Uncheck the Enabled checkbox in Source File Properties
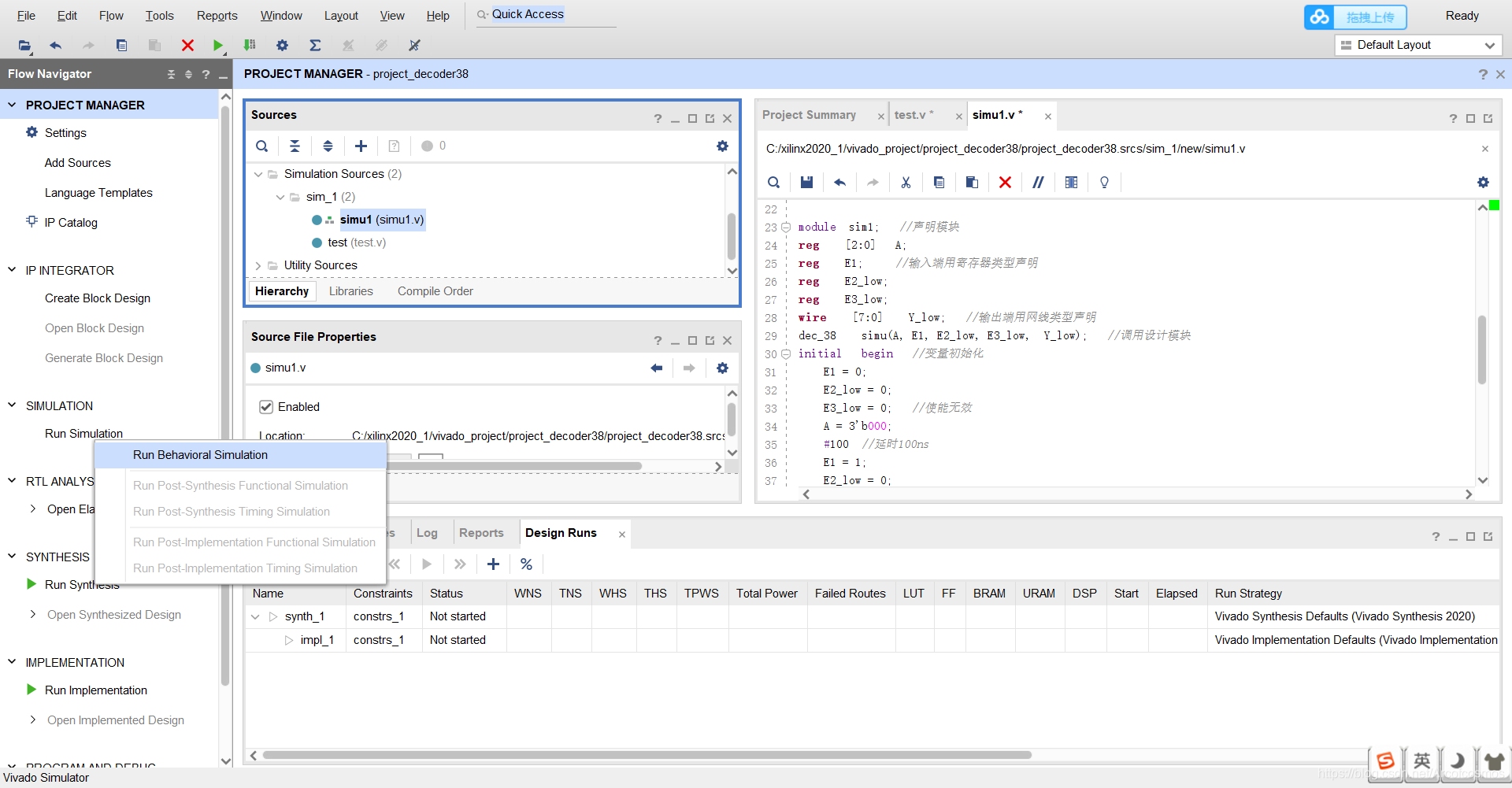This screenshot has height=788, width=1512. 266,406
